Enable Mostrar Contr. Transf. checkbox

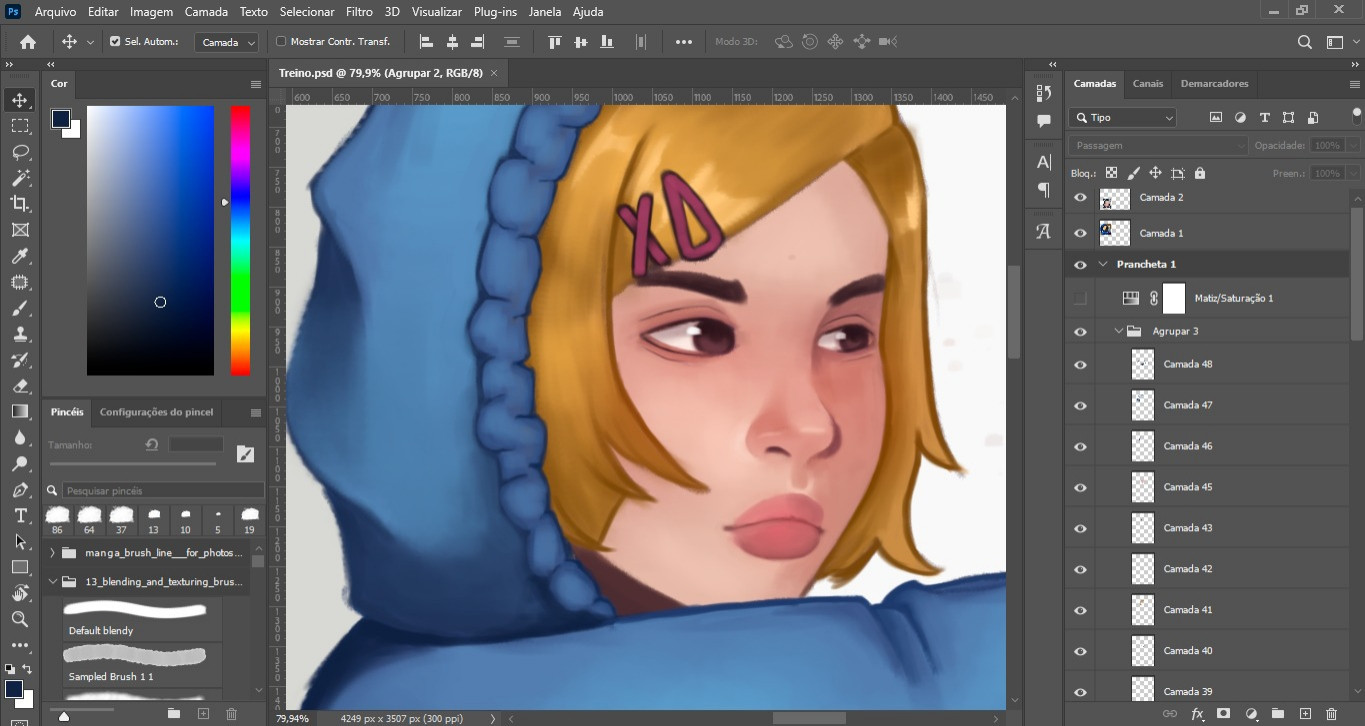point(281,42)
